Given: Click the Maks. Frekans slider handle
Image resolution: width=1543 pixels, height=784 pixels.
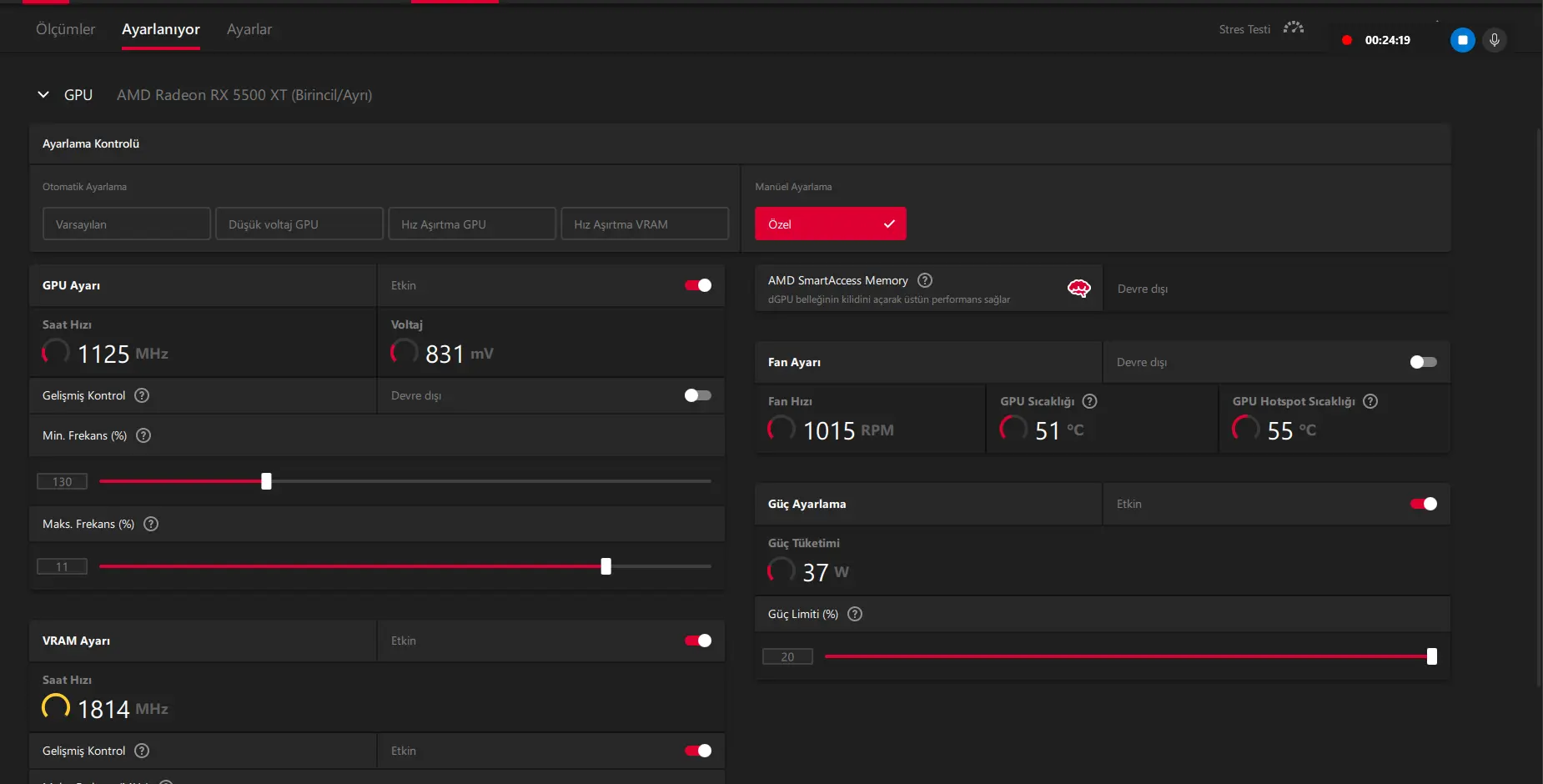Looking at the screenshot, I should [x=606, y=566].
